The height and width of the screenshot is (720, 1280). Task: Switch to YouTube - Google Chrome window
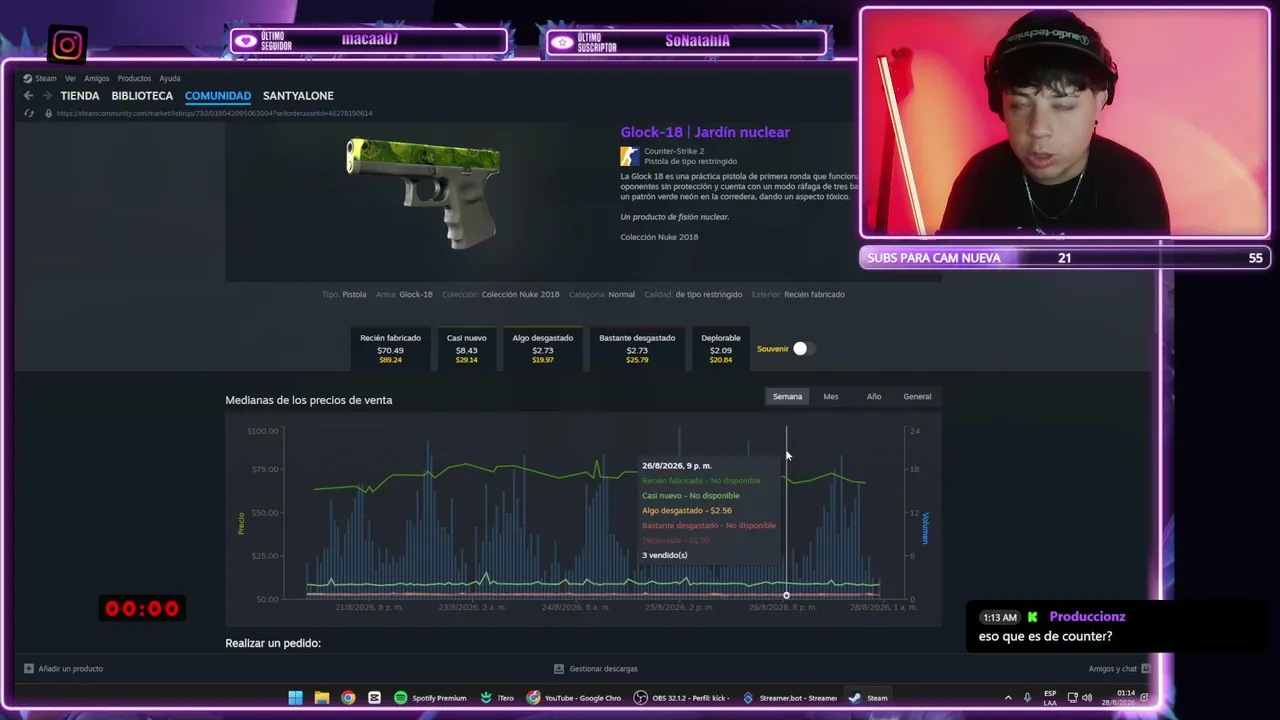point(574,698)
